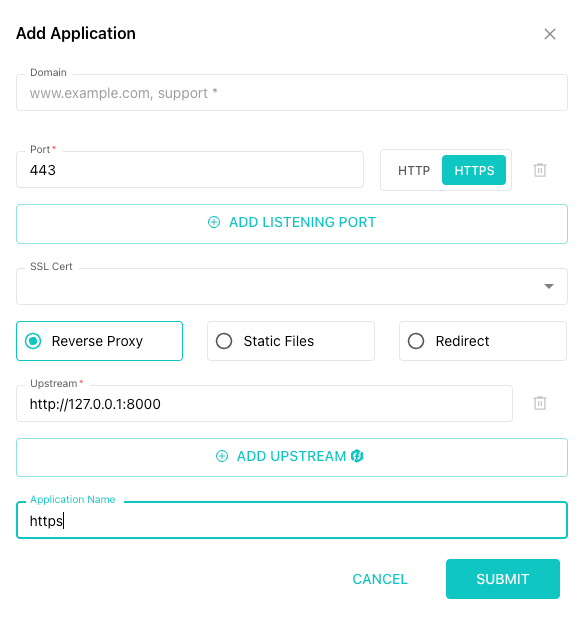Viewport: 580px width, 620px height.
Task: Click the Add Upstream button
Action: click(292, 457)
